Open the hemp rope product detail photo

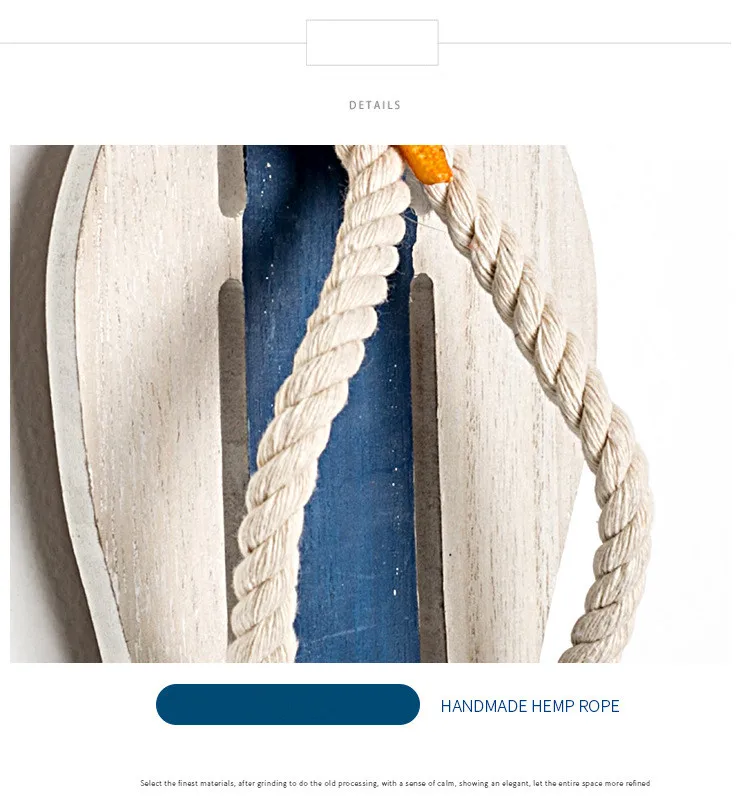[x=369, y=403]
